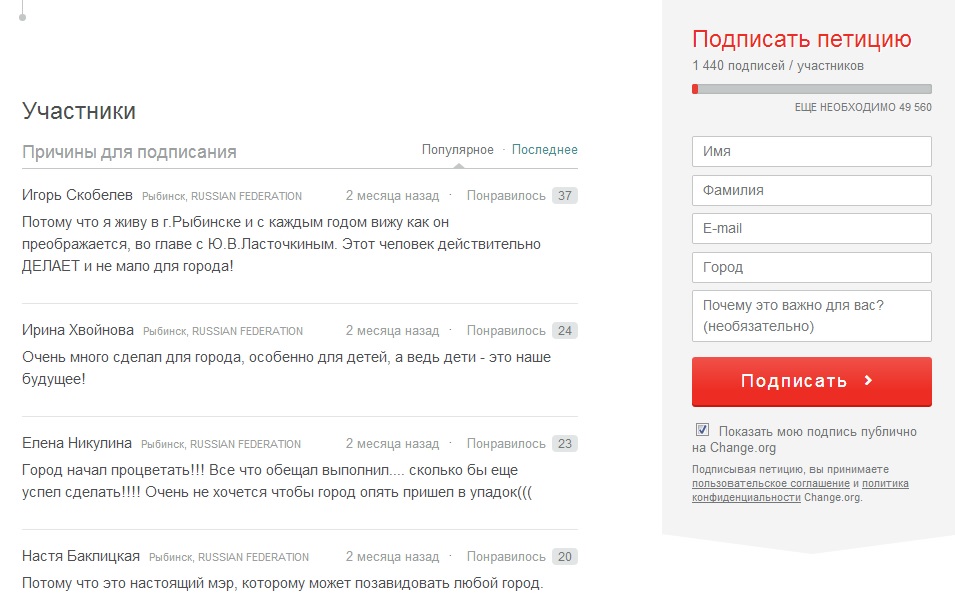
Task: Click the Имя input field
Action: pos(811,152)
